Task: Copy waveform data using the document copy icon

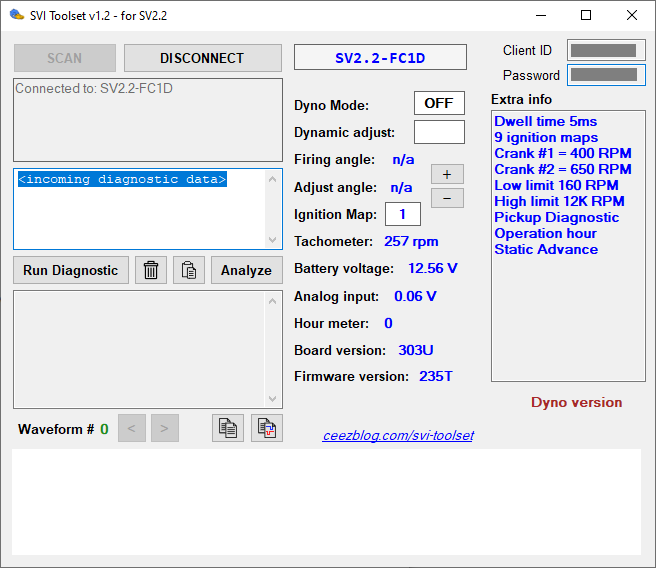Action: [x=228, y=428]
